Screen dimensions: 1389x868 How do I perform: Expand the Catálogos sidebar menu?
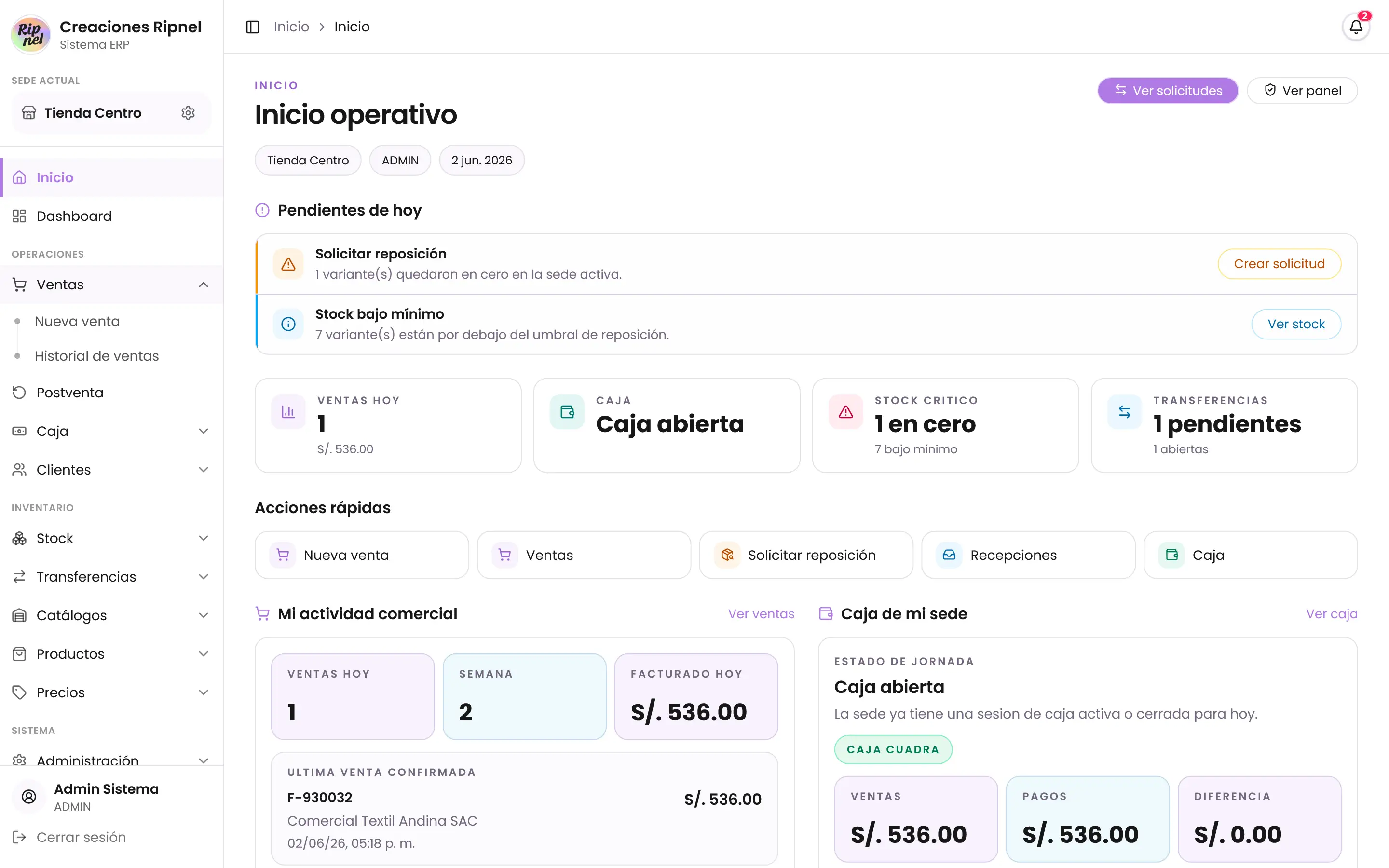(203, 615)
